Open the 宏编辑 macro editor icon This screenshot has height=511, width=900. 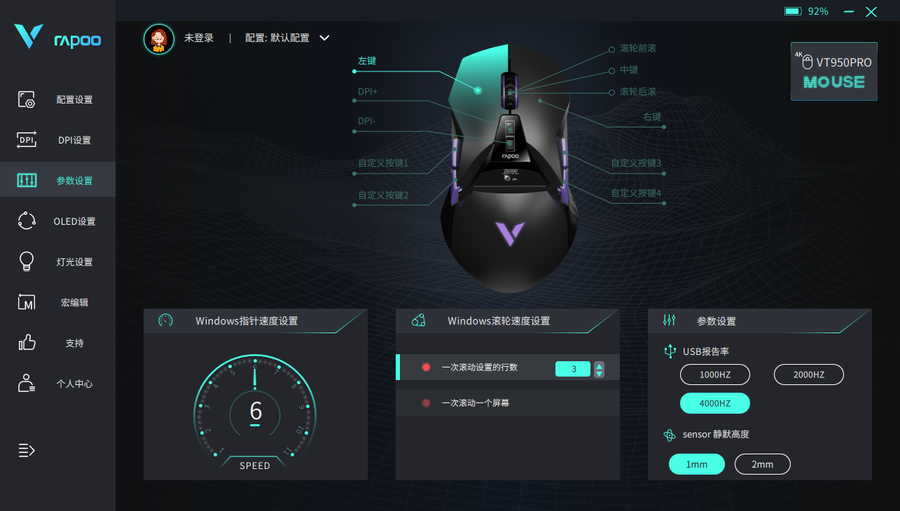tap(26, 302)
